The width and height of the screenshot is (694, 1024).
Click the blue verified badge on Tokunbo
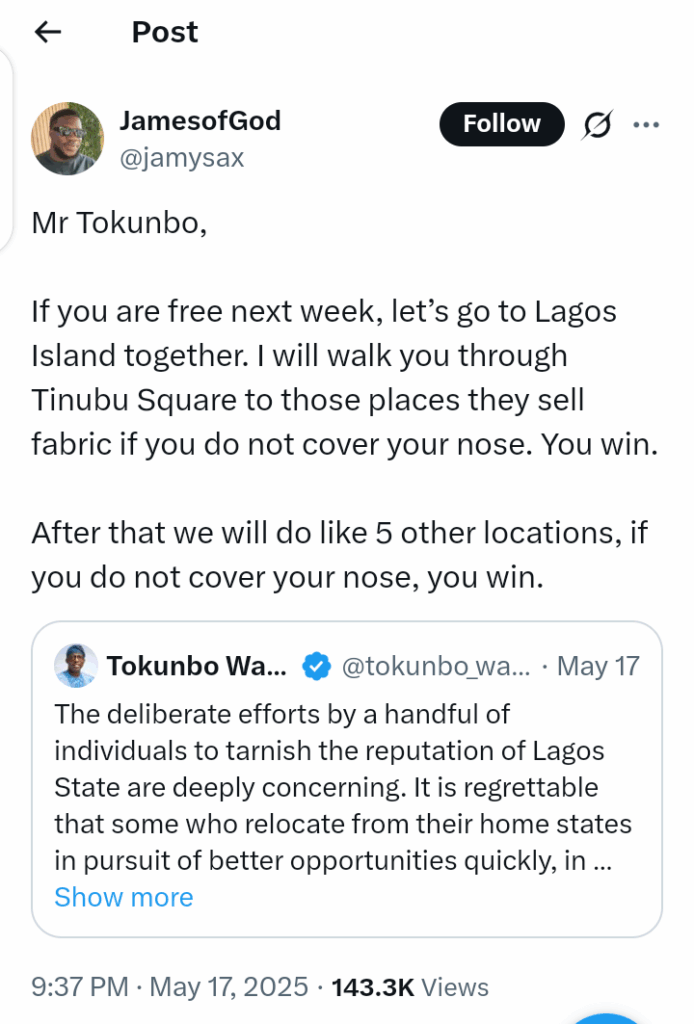point(317,666)
